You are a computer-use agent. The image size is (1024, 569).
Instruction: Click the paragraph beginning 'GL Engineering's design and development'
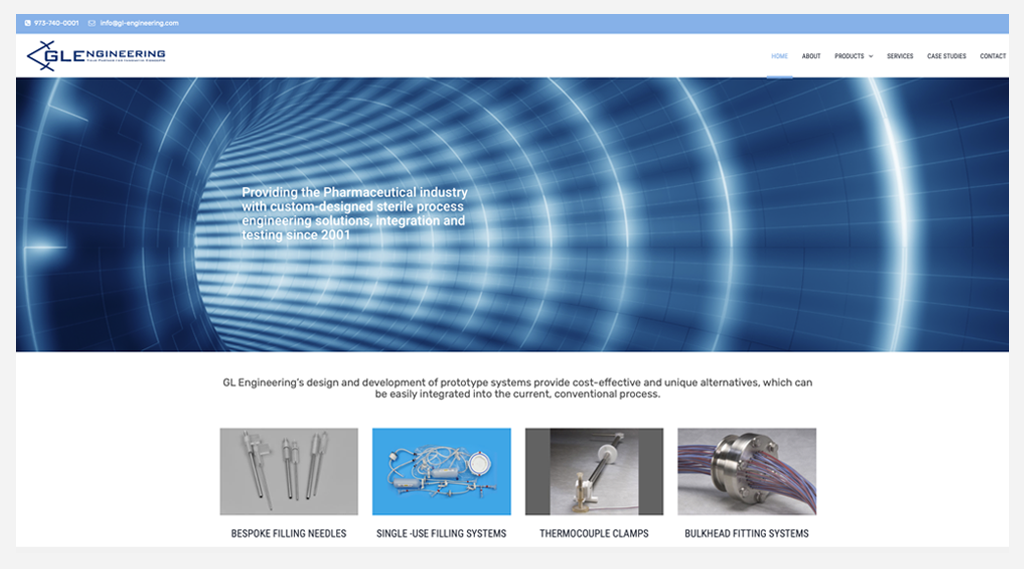(x=517, y=388)
